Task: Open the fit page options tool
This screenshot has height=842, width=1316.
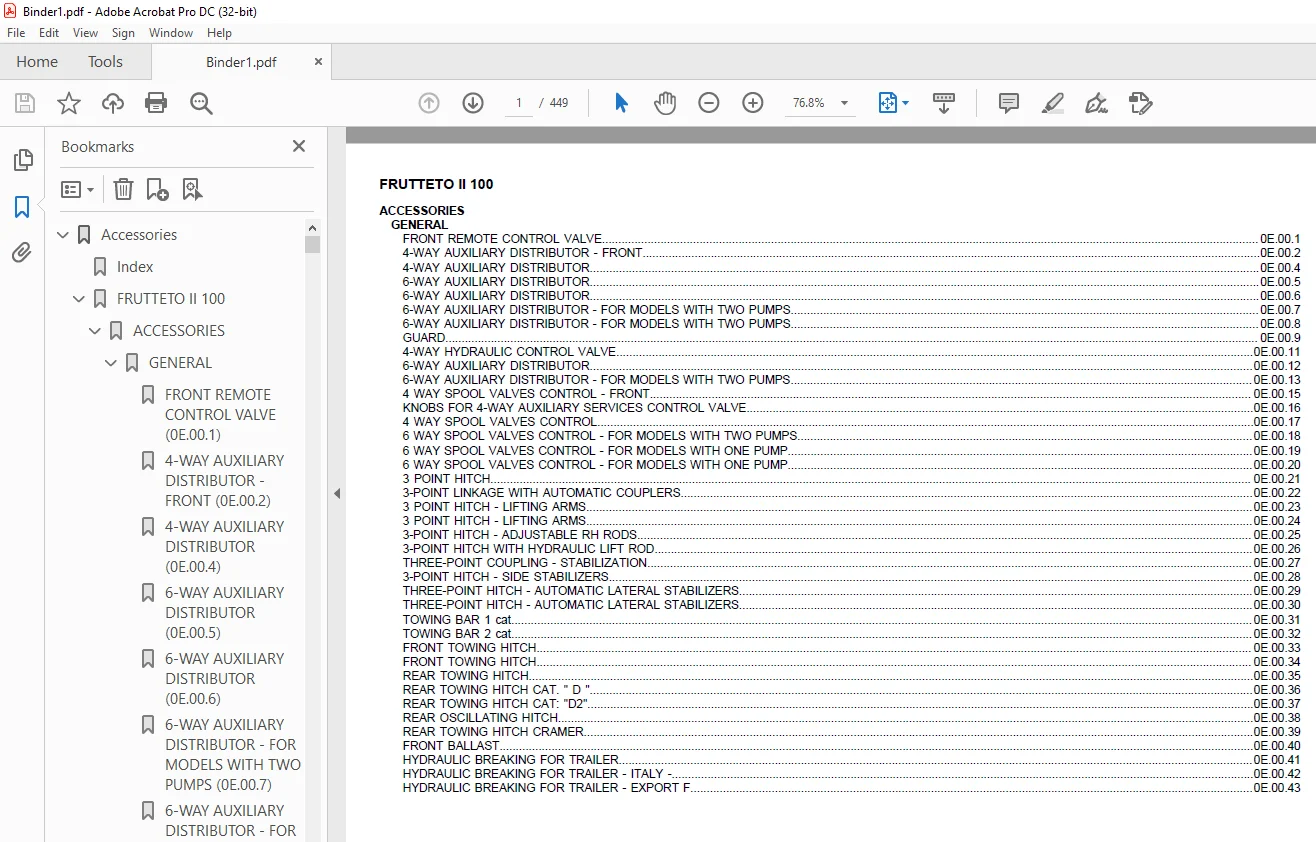Action: [x=893, y=103]
